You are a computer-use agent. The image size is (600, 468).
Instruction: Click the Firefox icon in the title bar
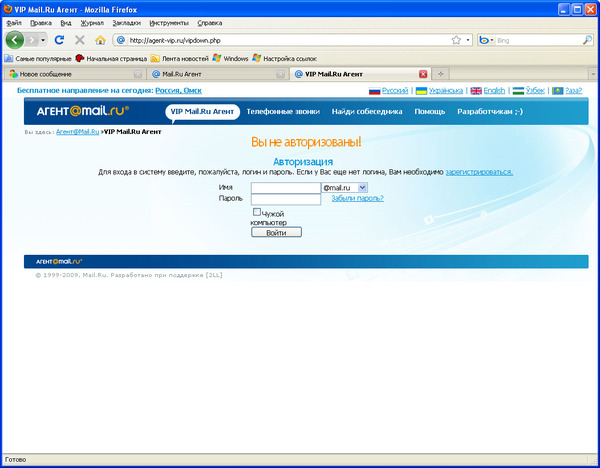click(x=8, y=9)
